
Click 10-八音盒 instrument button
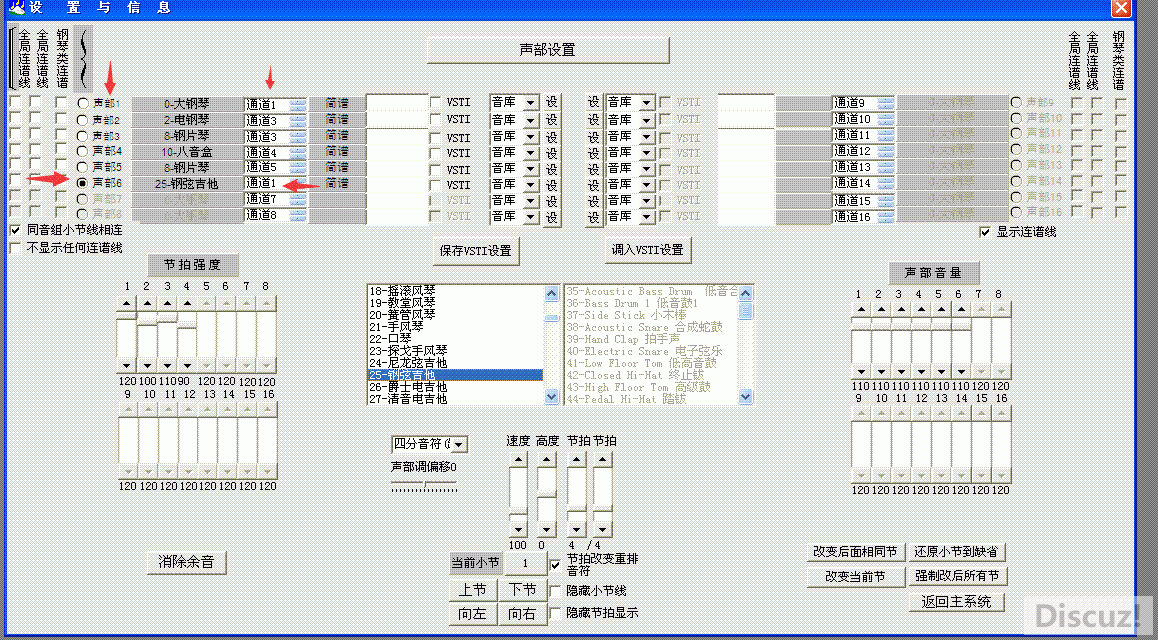tap(188, 153)
